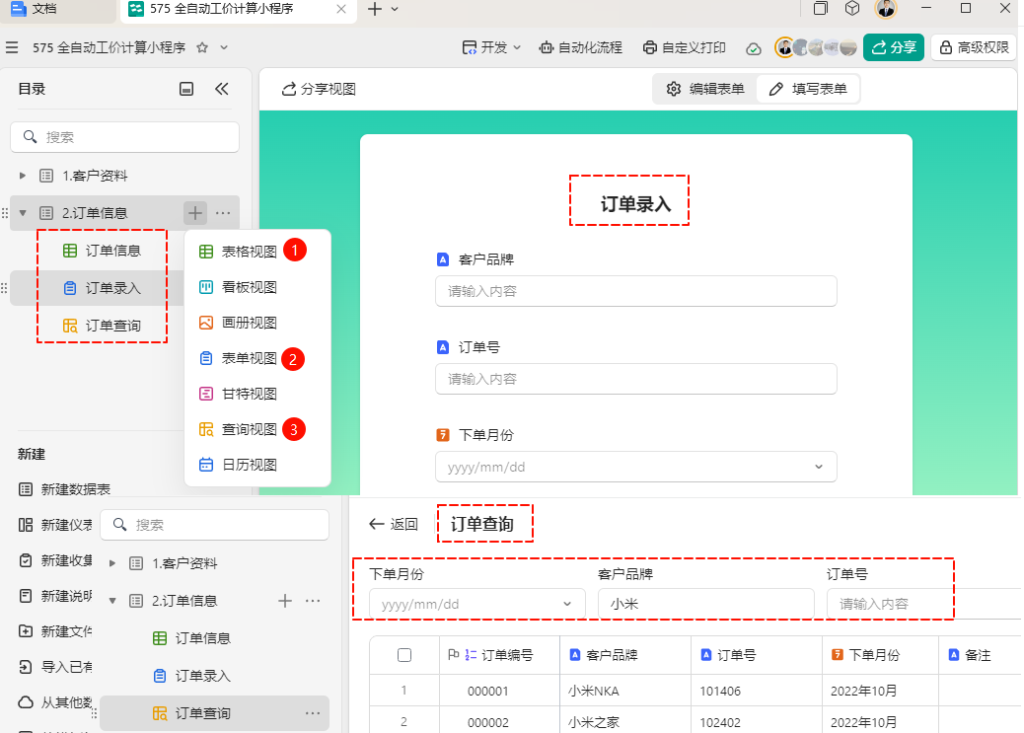The height and width of the screenshot is (733, 1024).
Task: Click the 新建收集 entry icon
Action: point(25,561)
